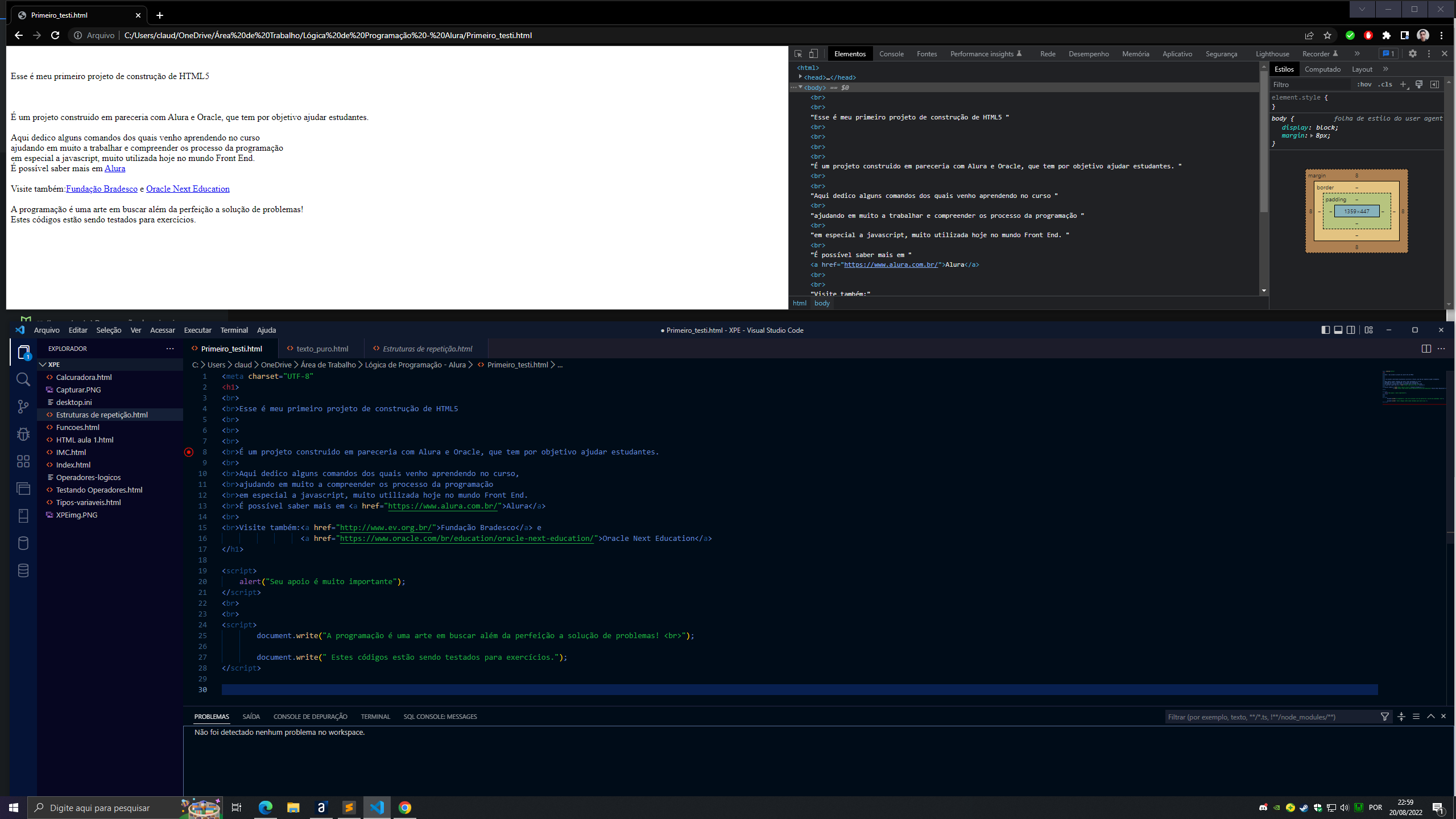The image size is (1456, 819).
Task: Open editor more actions ellipsis in VS Code
Action: (x=1441, y=349)
